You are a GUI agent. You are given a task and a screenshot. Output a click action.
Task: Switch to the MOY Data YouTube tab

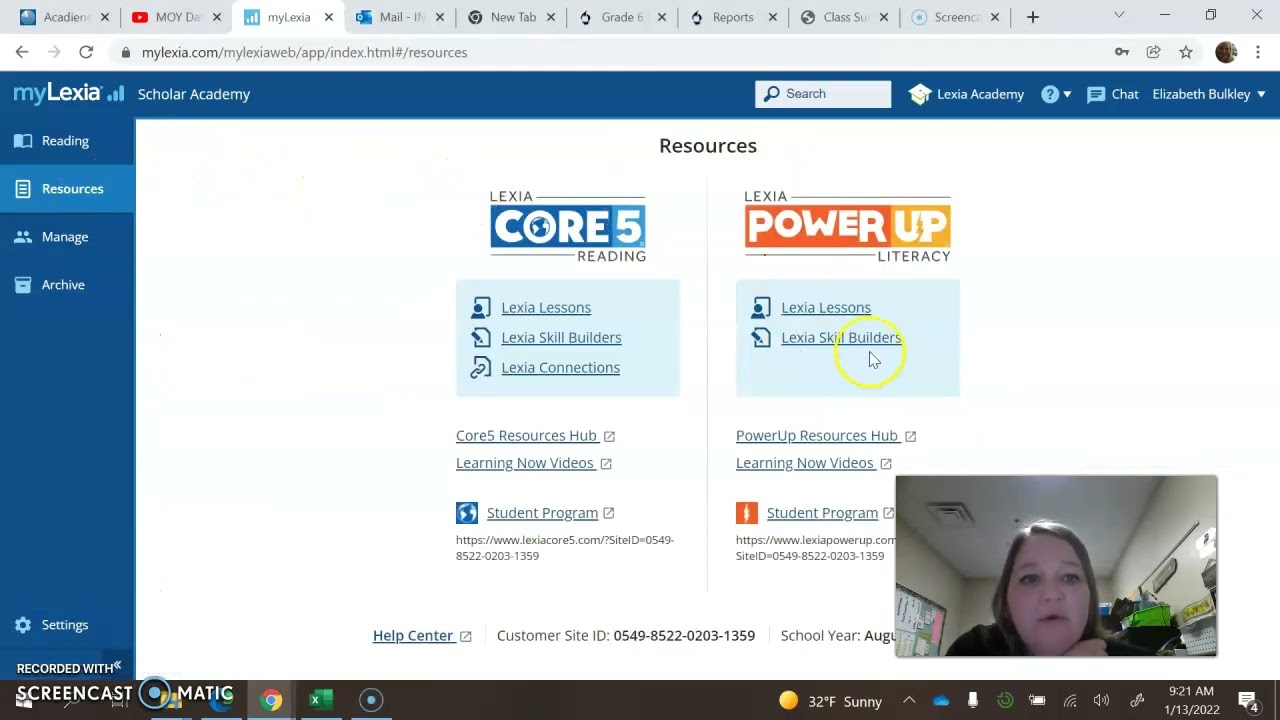[177, 17]
